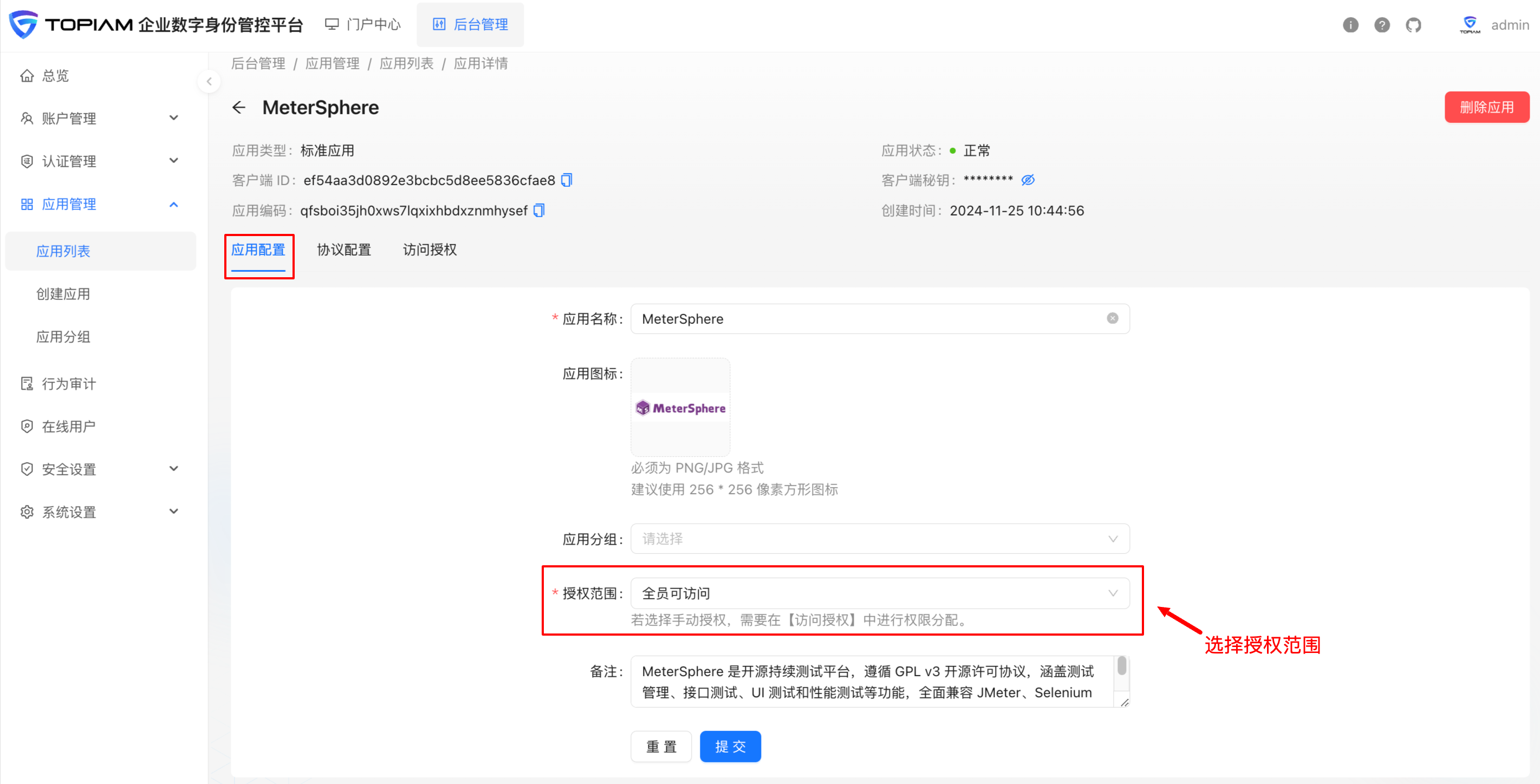Switch to the 协议配置 tab

(x=344, y=250)
